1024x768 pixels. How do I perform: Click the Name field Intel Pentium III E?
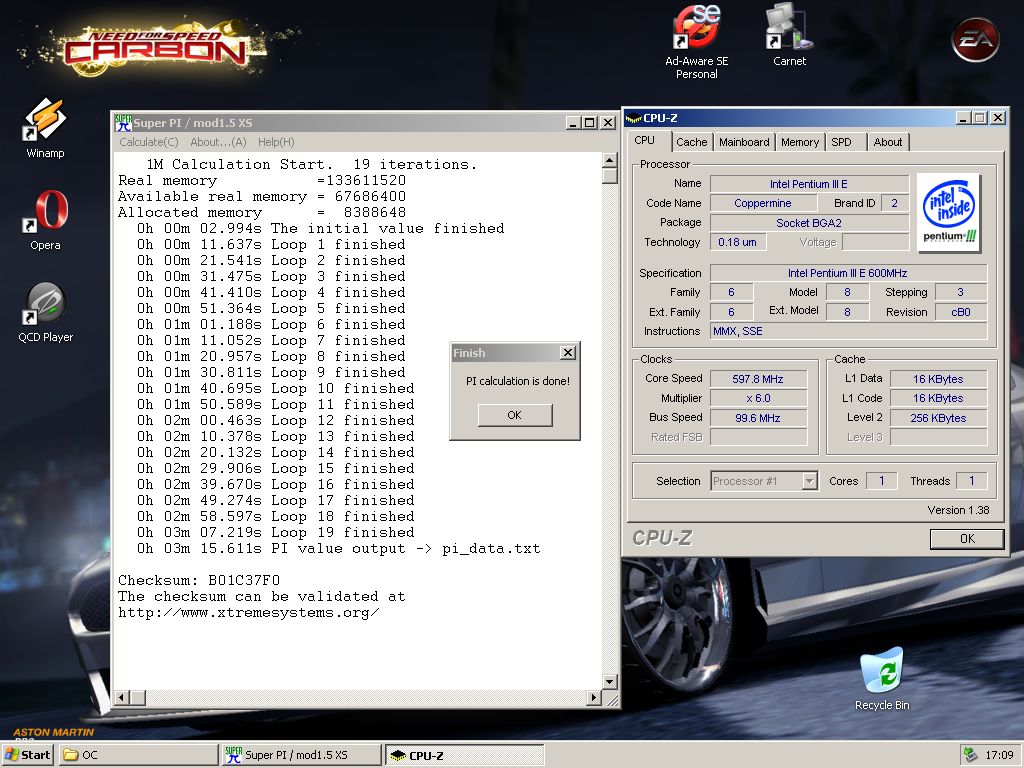[808, 184]
